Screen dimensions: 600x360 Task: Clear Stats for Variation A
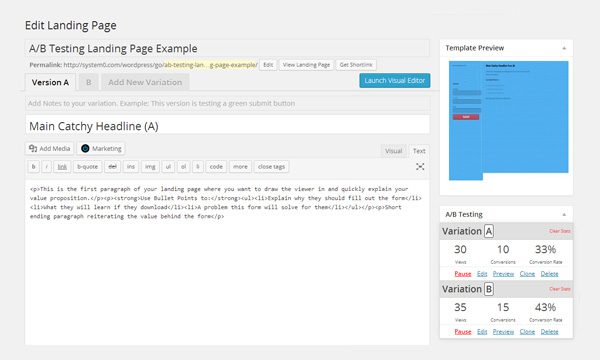click(560, 231)
